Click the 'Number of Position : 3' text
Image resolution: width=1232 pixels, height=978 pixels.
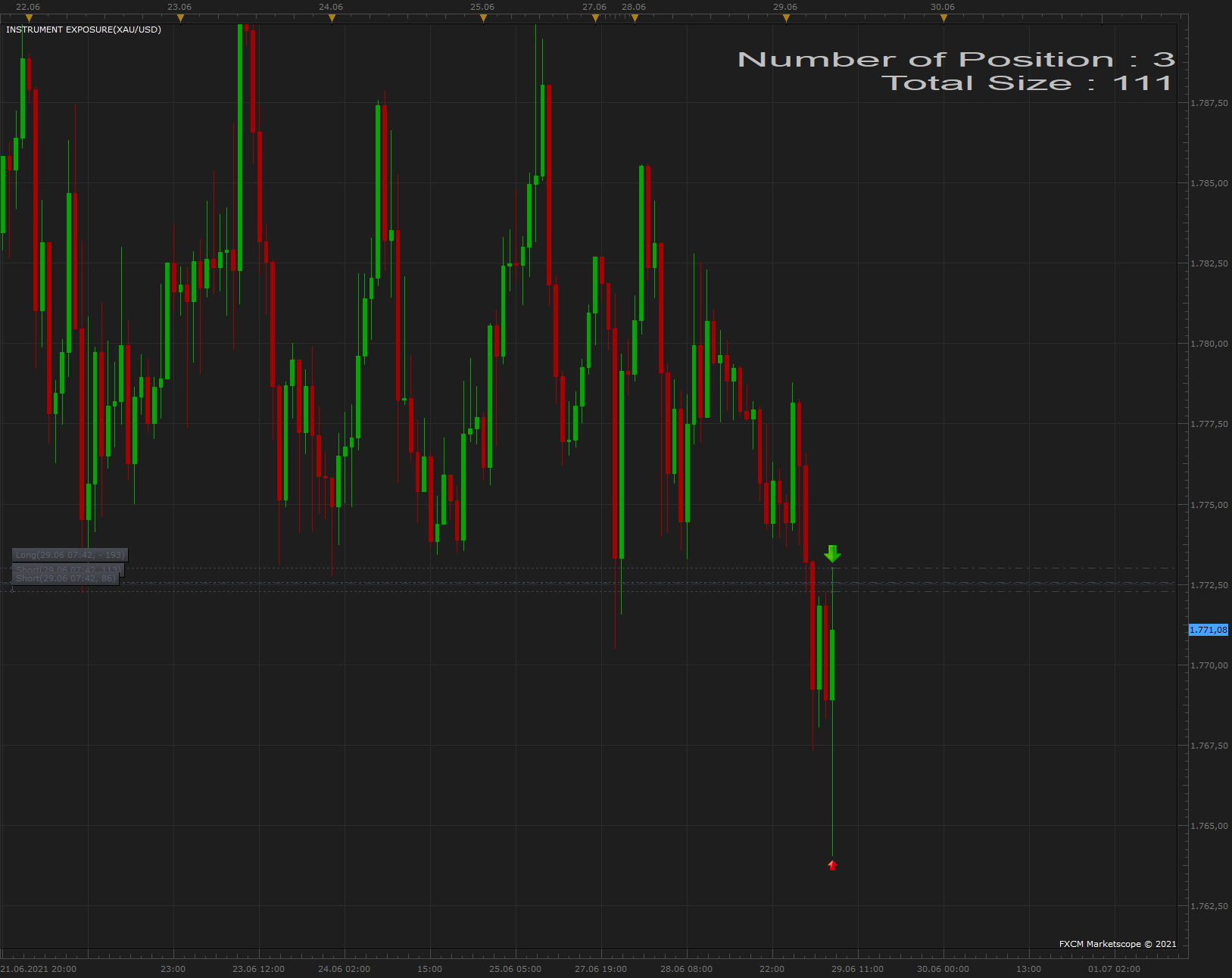(956, 59)
